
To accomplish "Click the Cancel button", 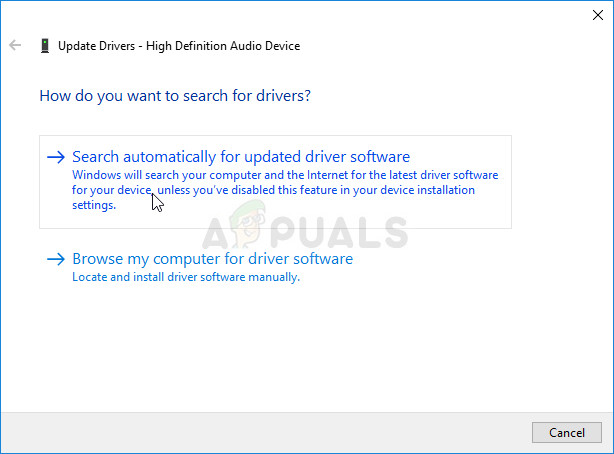I will coord(567,432).
